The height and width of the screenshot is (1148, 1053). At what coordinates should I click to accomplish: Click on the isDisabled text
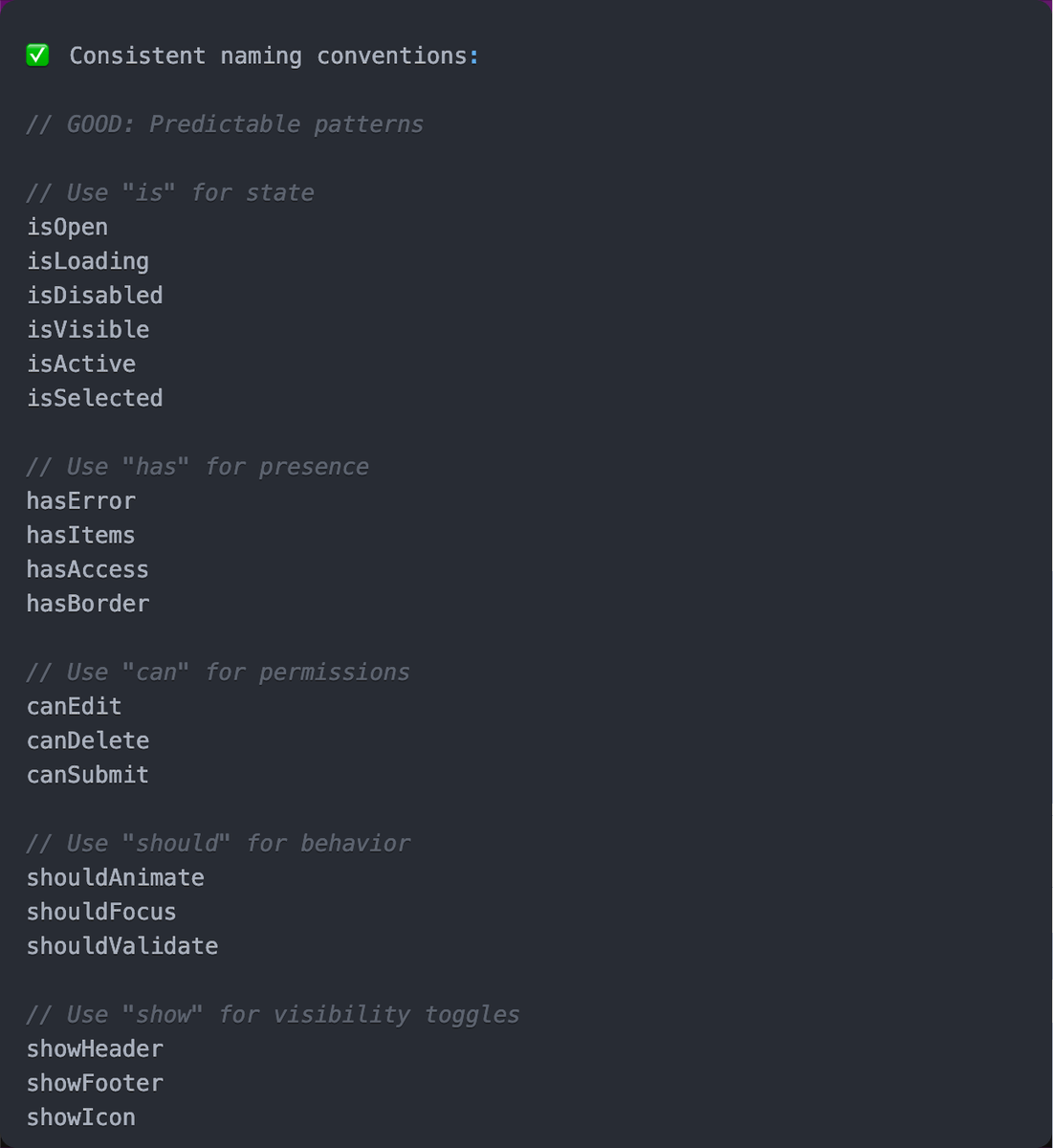tap(95, 296)
